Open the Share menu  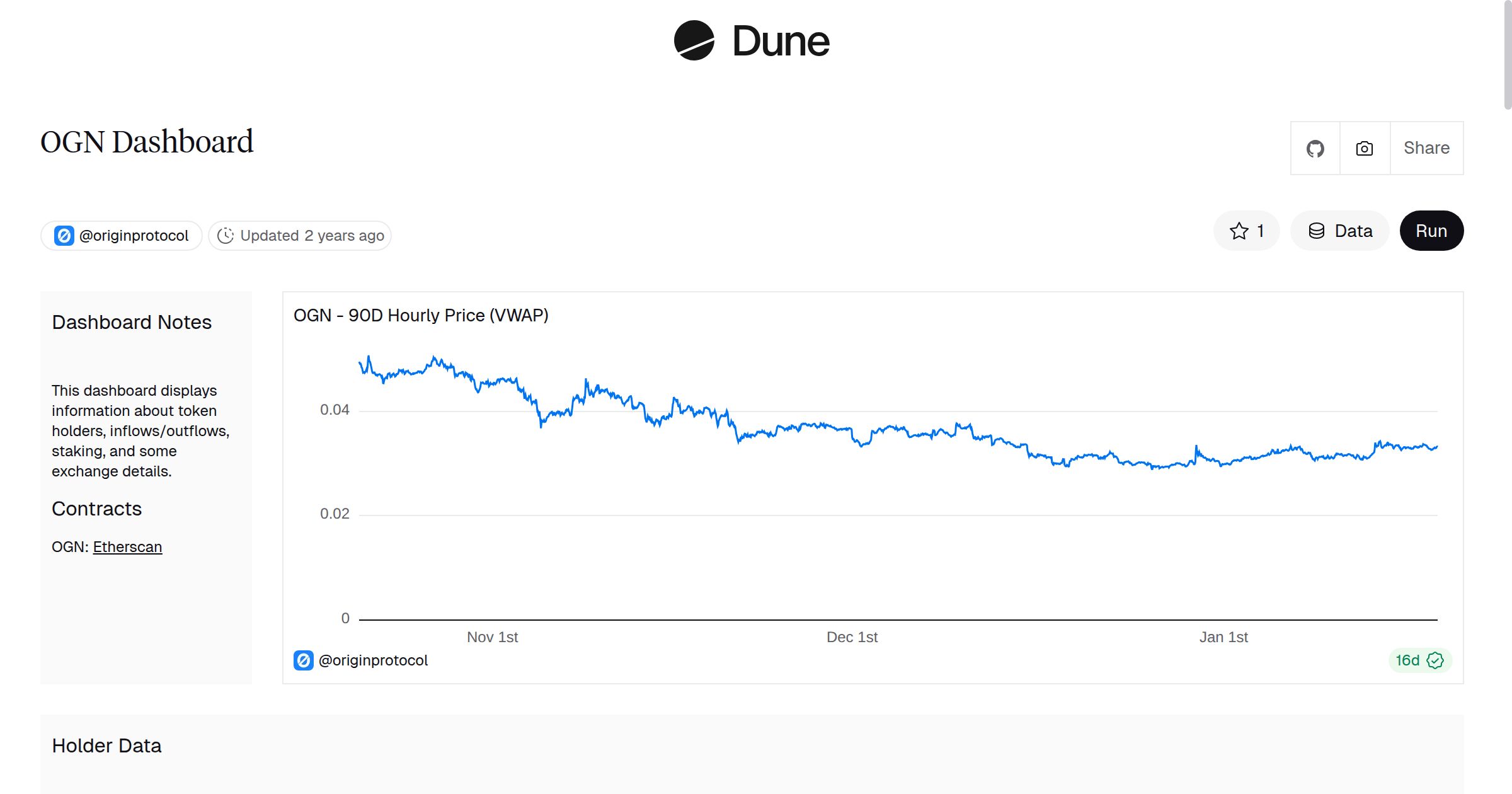click(1426, 147)
